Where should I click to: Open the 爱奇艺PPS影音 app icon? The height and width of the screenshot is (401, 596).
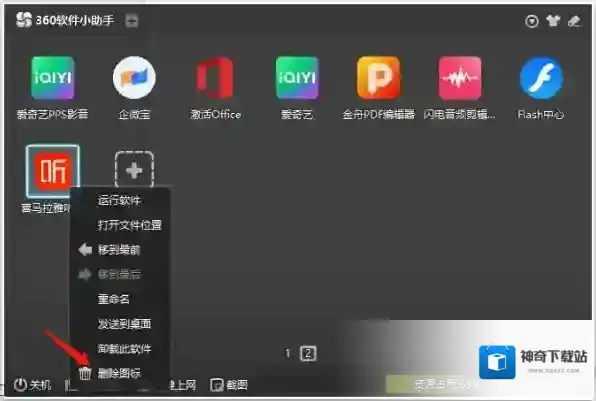point(52,78)
